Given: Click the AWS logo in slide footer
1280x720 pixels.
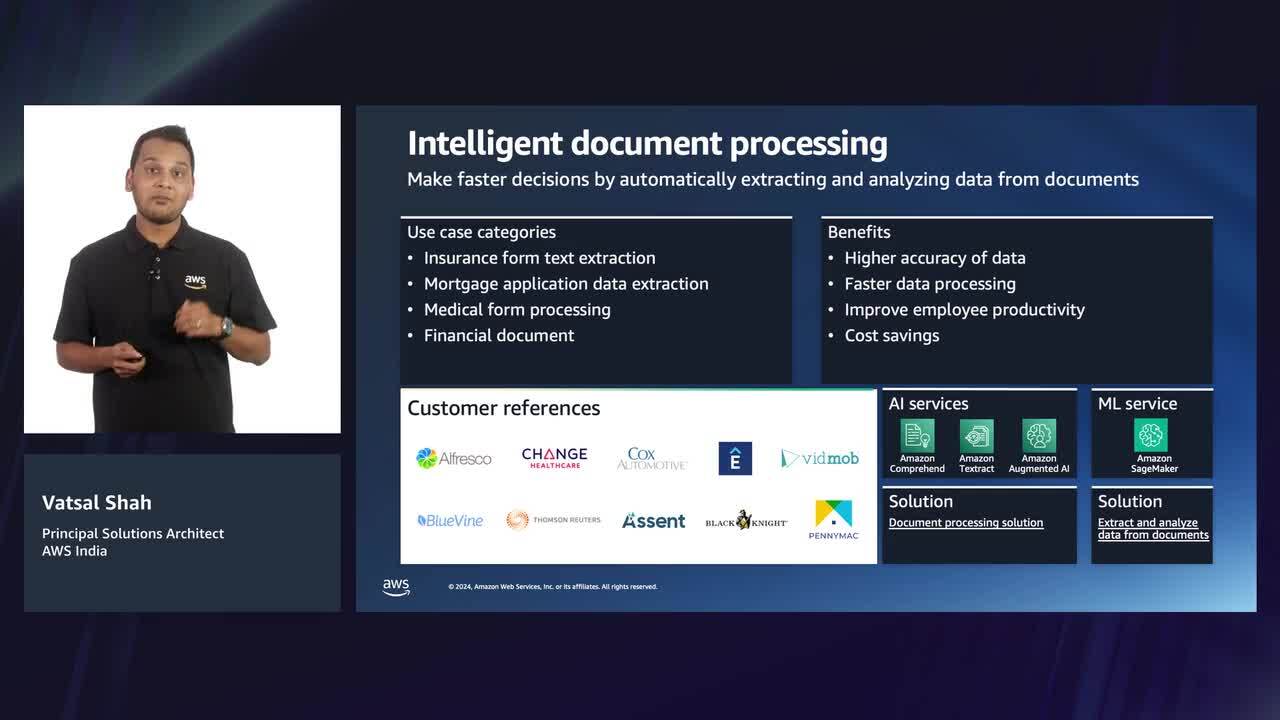Looking at the screenshot, I should pyautogui.click(x=396, y=587).
